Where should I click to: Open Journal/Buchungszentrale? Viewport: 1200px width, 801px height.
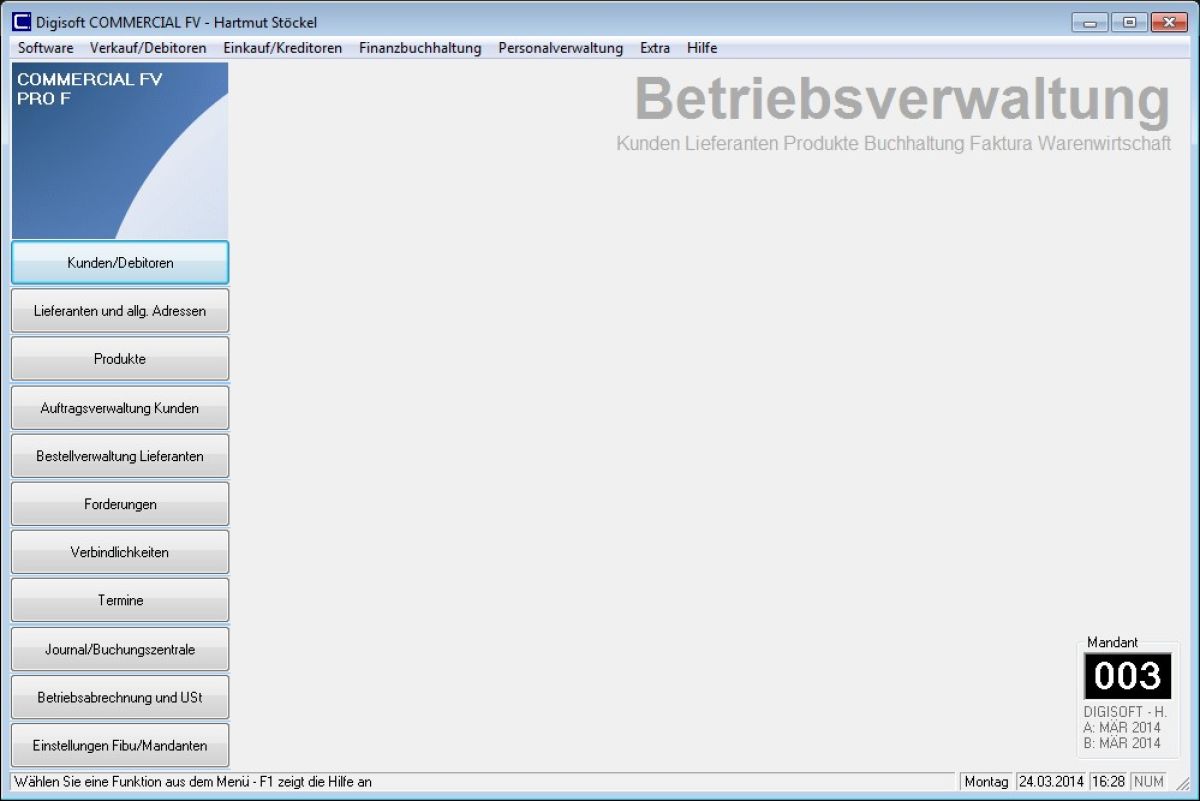point(120,649)
